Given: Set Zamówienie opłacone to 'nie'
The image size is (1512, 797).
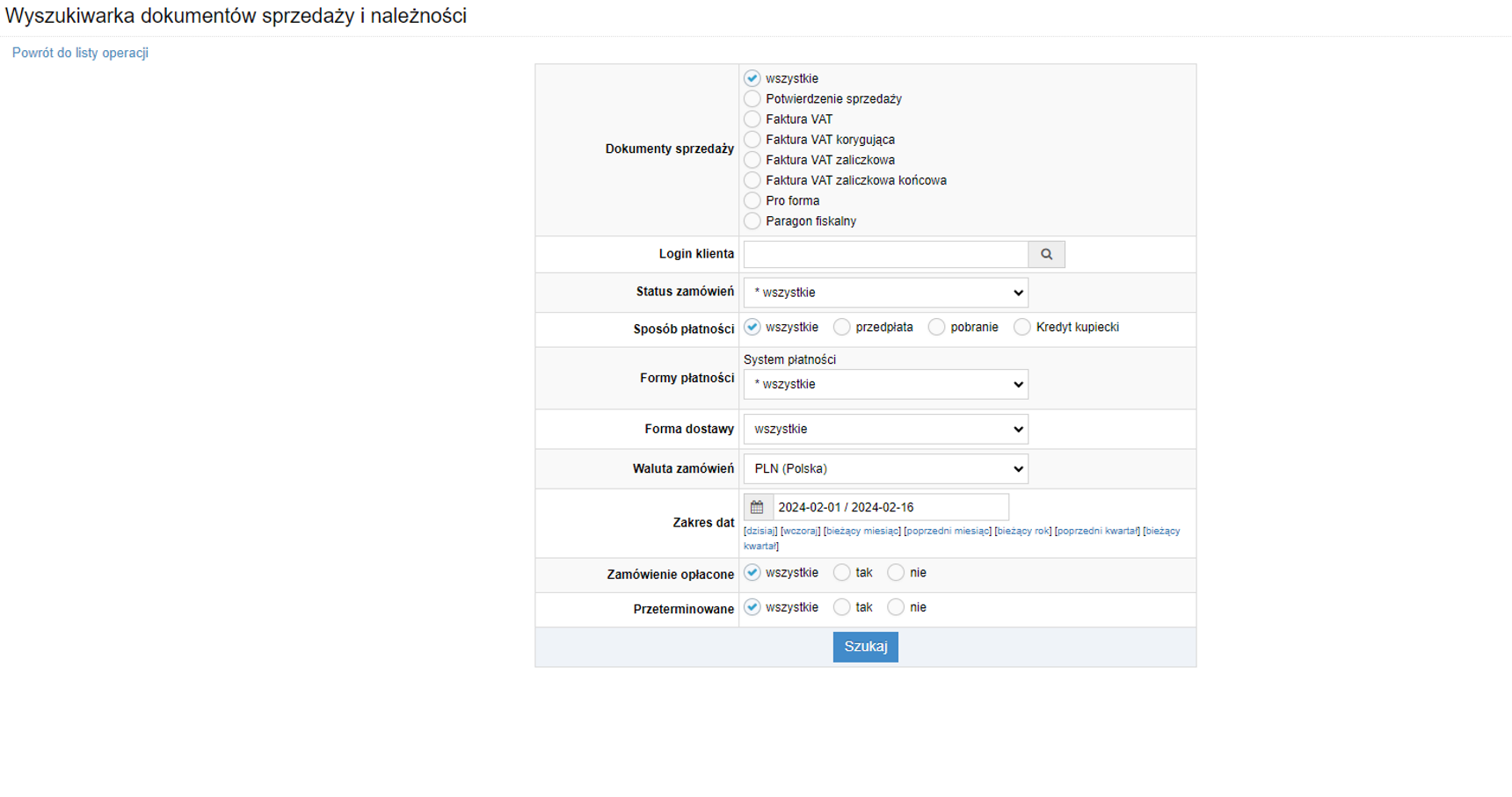Looking at the screenshot, I should [895, 572].
